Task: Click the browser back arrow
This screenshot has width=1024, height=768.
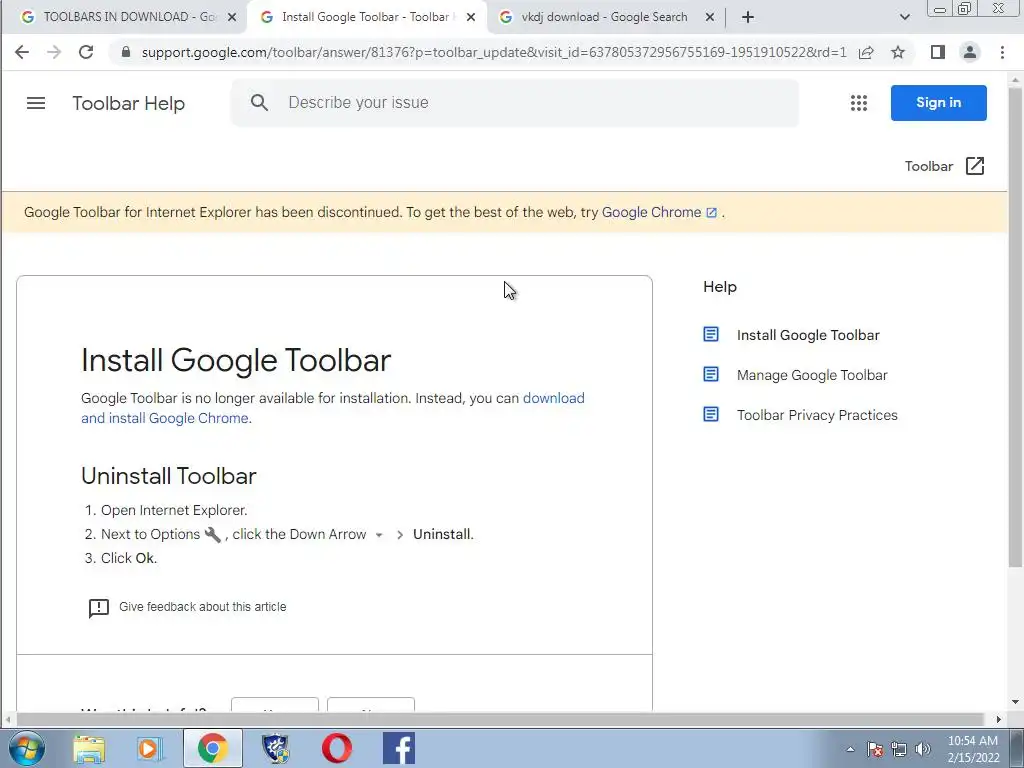Action: point(22,52)
